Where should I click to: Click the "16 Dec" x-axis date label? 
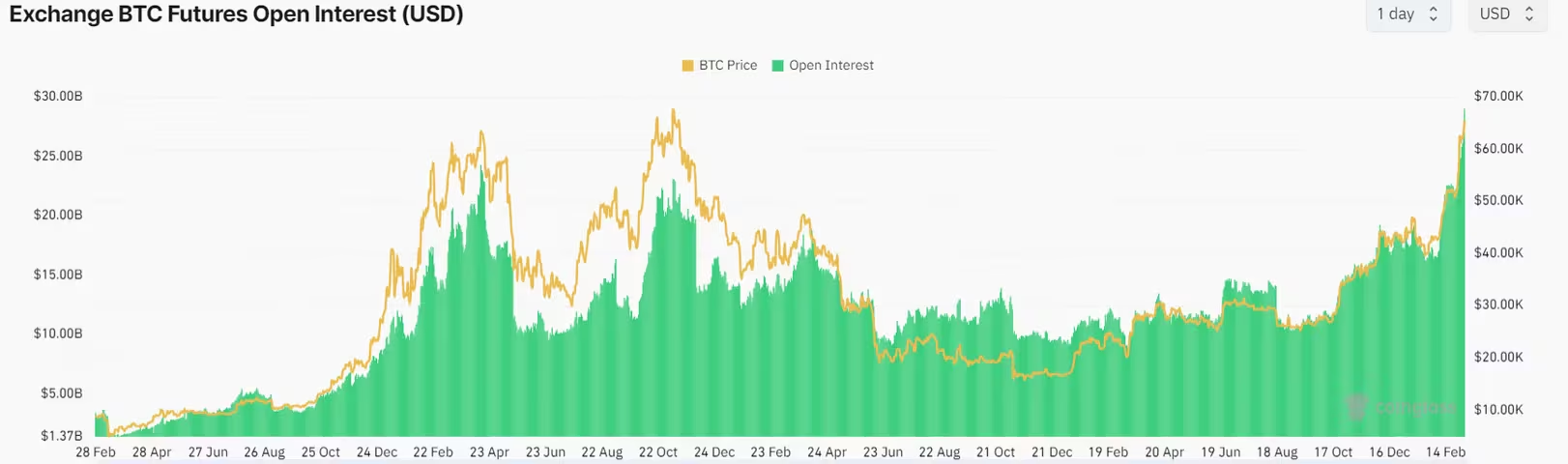pos(1389,452)
